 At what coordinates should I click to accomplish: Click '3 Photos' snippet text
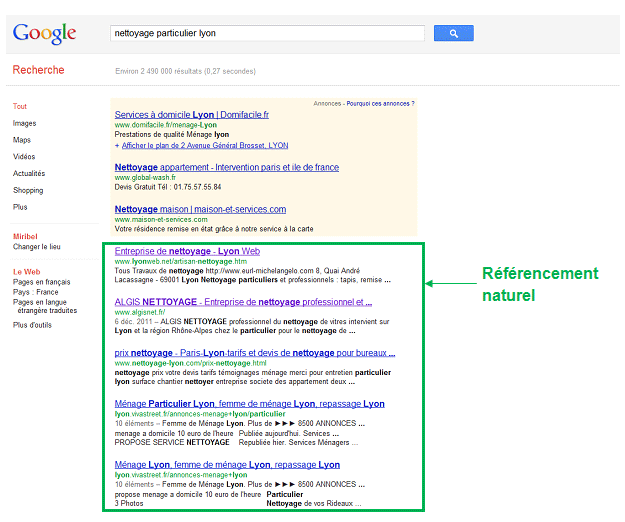129,504
